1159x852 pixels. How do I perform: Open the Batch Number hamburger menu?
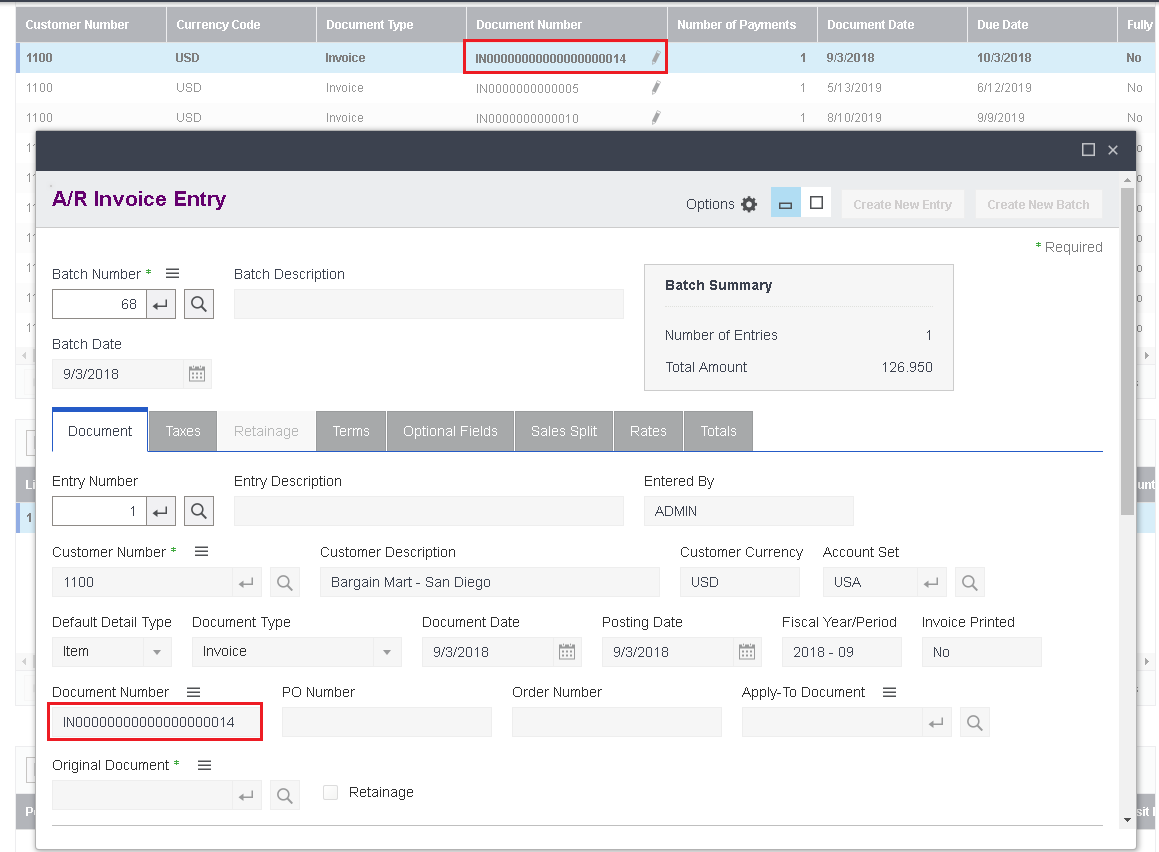point(172,273)
